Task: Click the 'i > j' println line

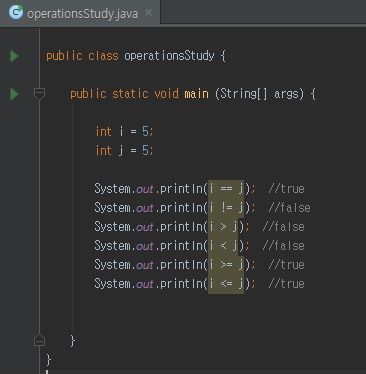Action: tap(199, 227)
